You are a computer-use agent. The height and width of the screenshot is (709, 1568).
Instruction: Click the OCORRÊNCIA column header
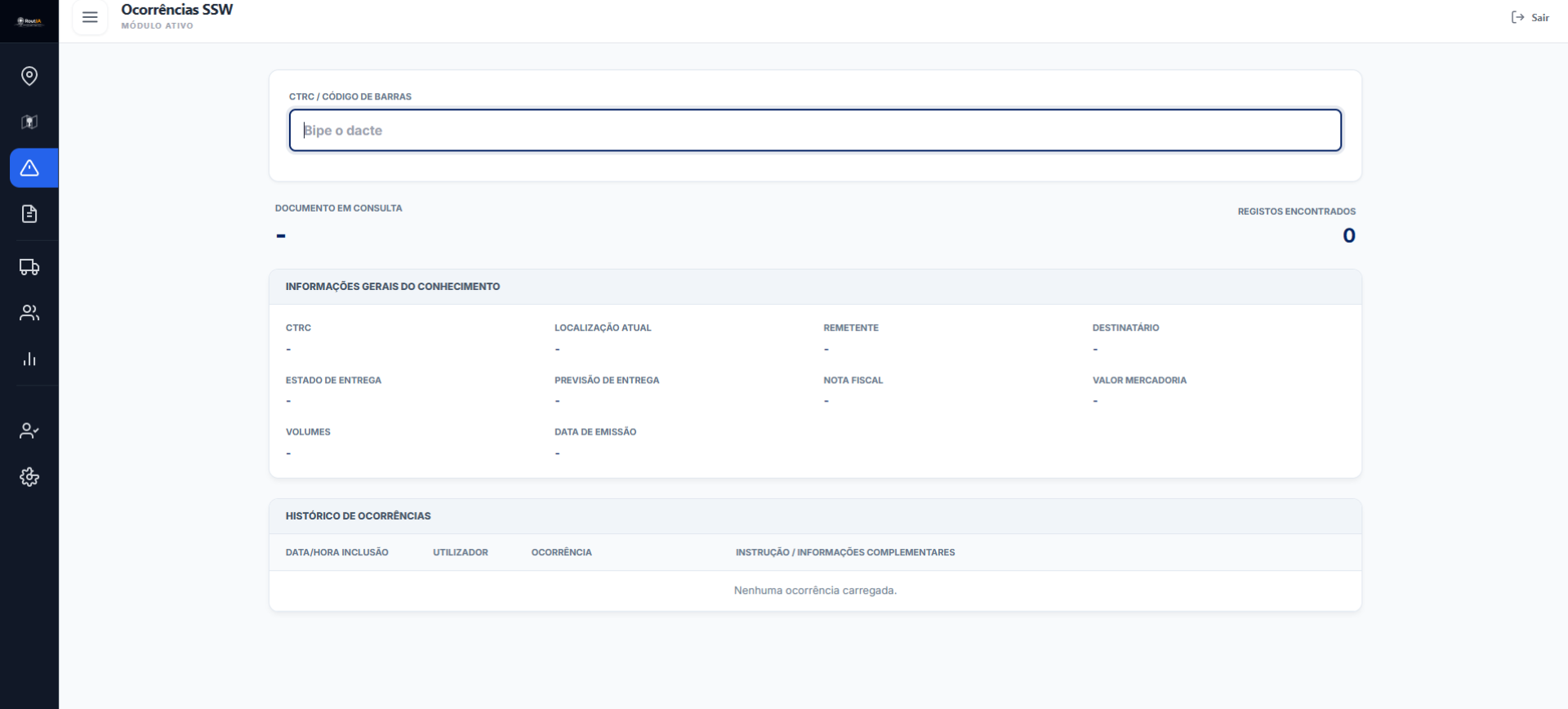562,553
